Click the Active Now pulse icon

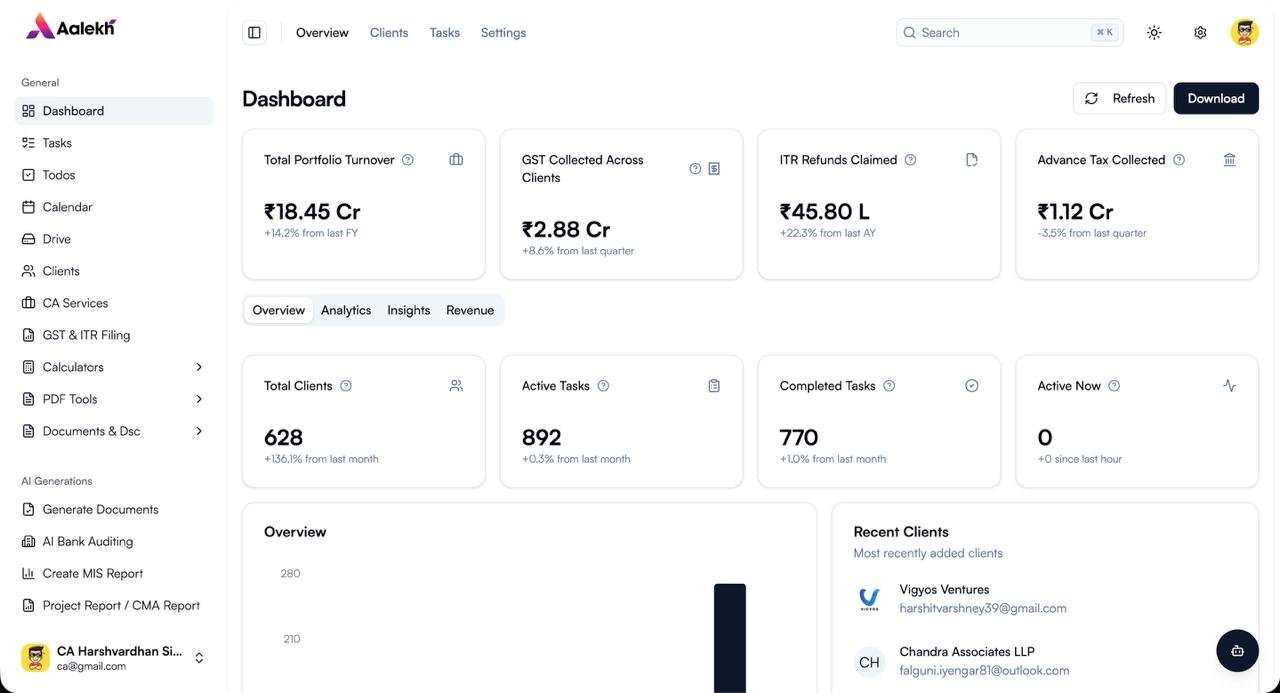coord(1229,386)
